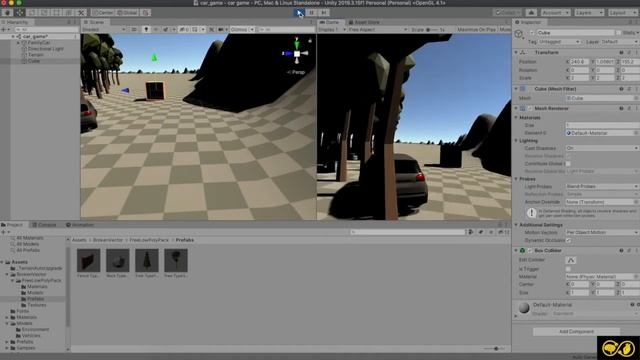
Task: Open the Account dropdown
Action: [x=555, y=13]
